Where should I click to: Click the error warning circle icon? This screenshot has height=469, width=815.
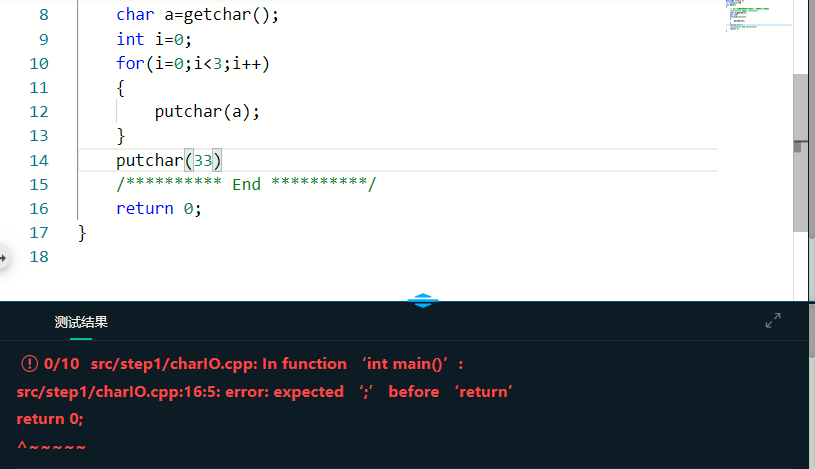click(30, 363)
